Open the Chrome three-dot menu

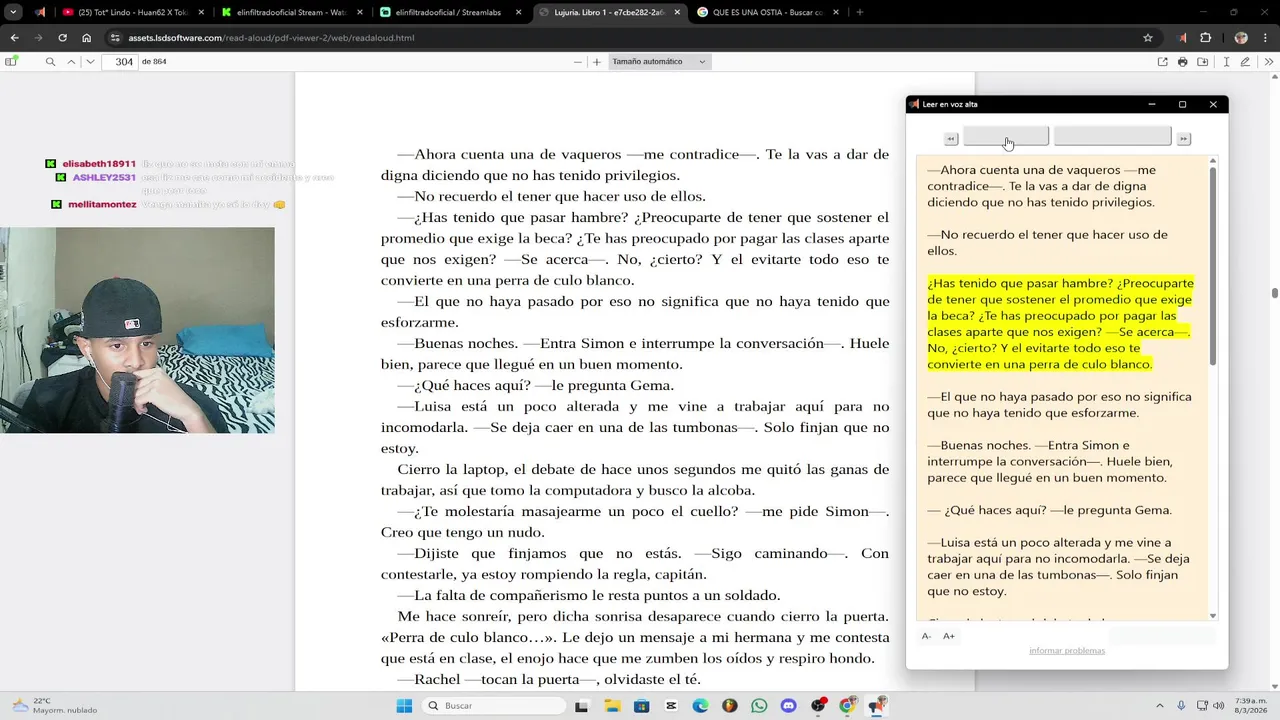click(x=1266, y=38)
